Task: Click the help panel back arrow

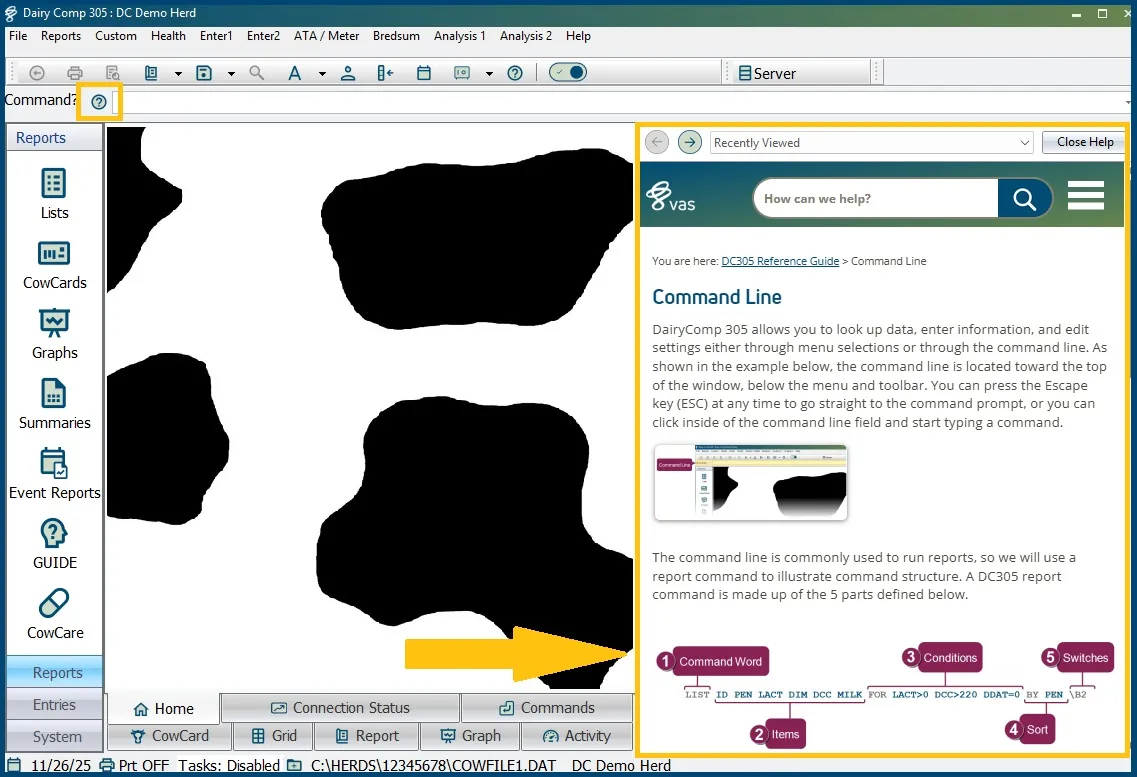Action: [x=657, y=142]
